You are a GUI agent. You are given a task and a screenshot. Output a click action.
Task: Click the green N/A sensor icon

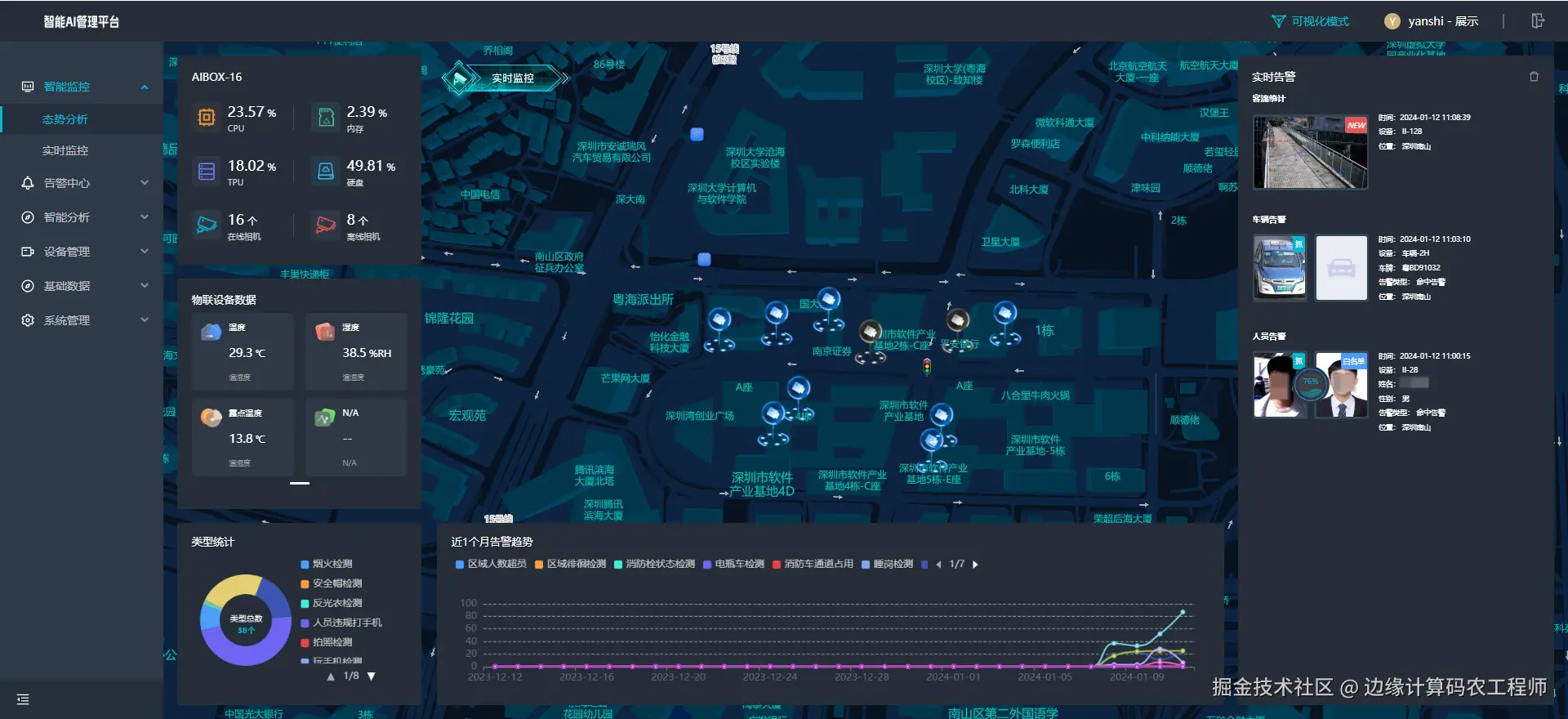click(325, 418)
